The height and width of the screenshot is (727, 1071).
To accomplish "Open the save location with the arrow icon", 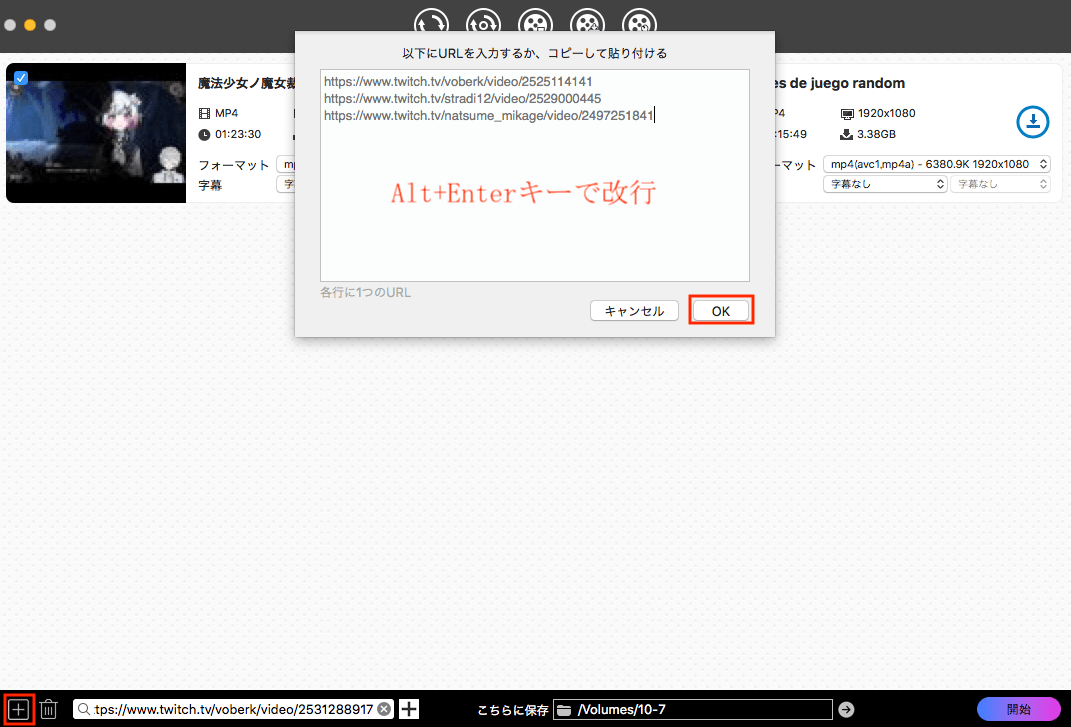I will point(846,710).
